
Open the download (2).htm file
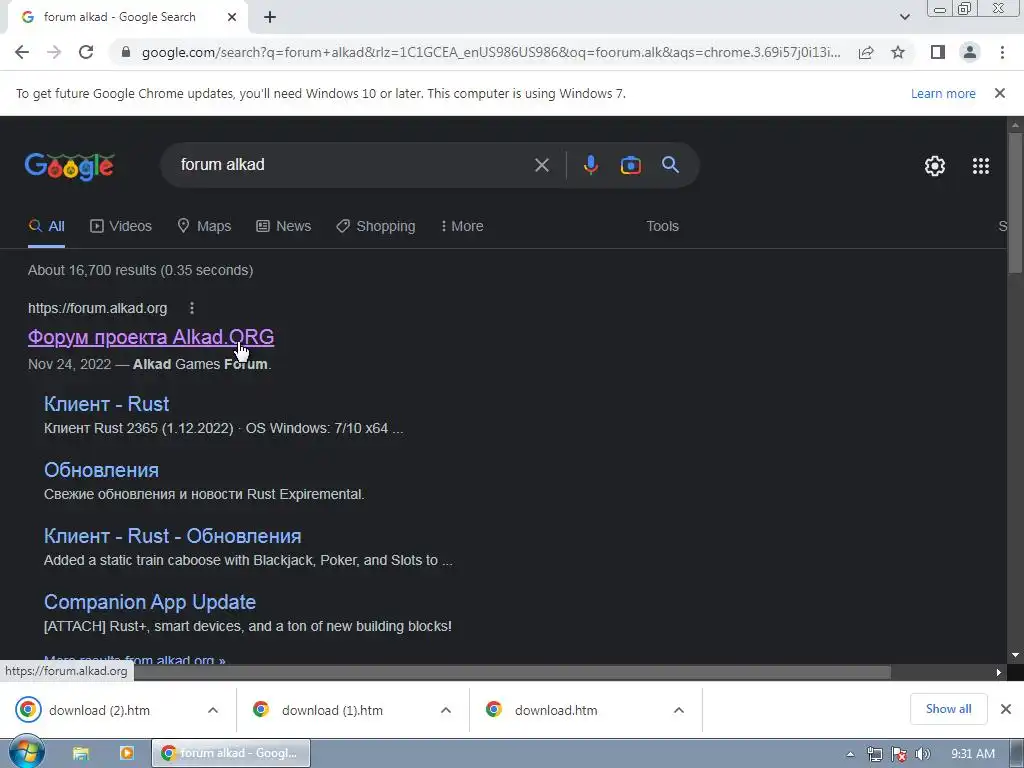(x=99, y=710)
